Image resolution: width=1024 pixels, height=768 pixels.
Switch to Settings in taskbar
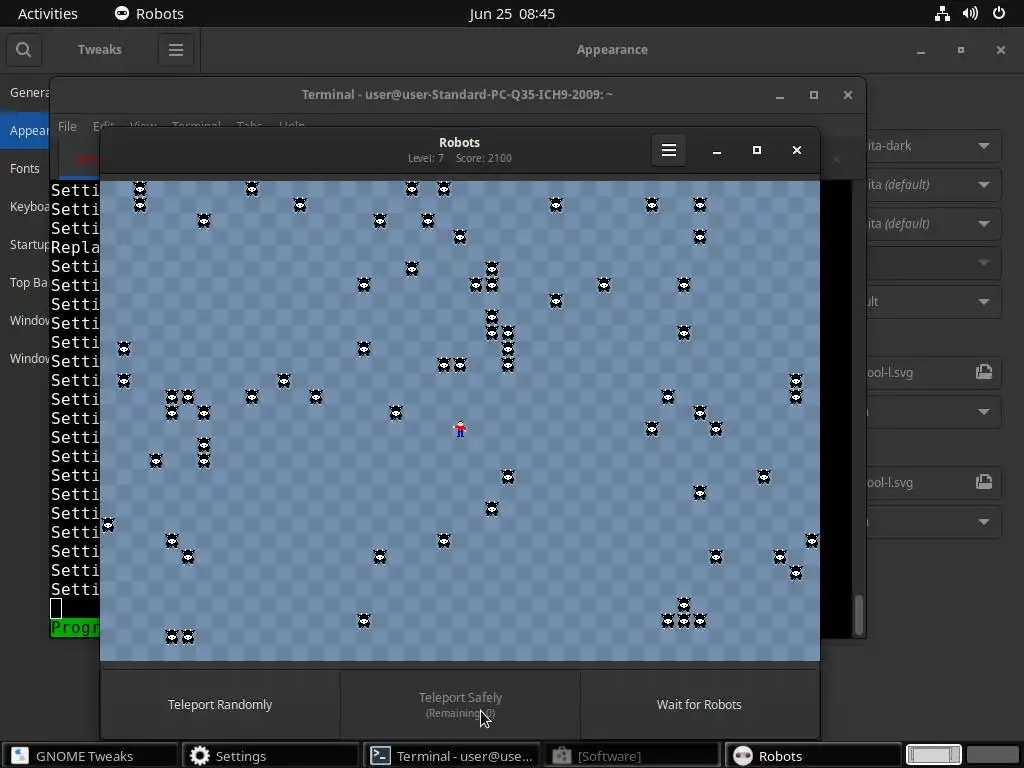click(270, 756)
